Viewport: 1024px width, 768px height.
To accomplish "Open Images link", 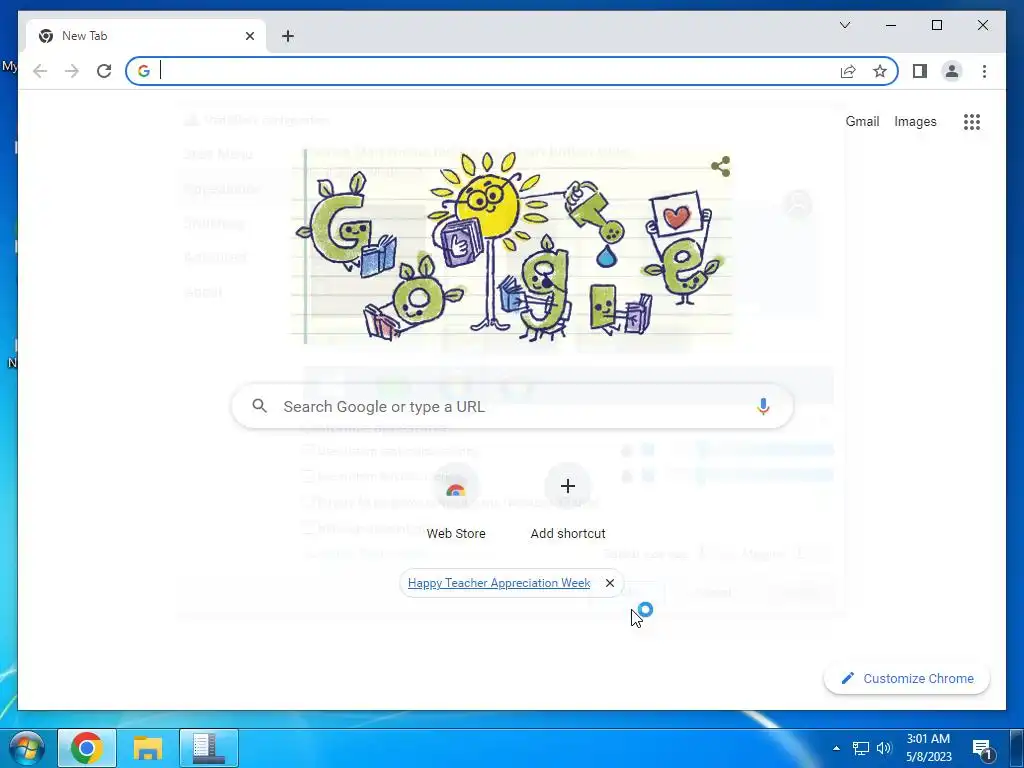I will click(x=915, y=121).
